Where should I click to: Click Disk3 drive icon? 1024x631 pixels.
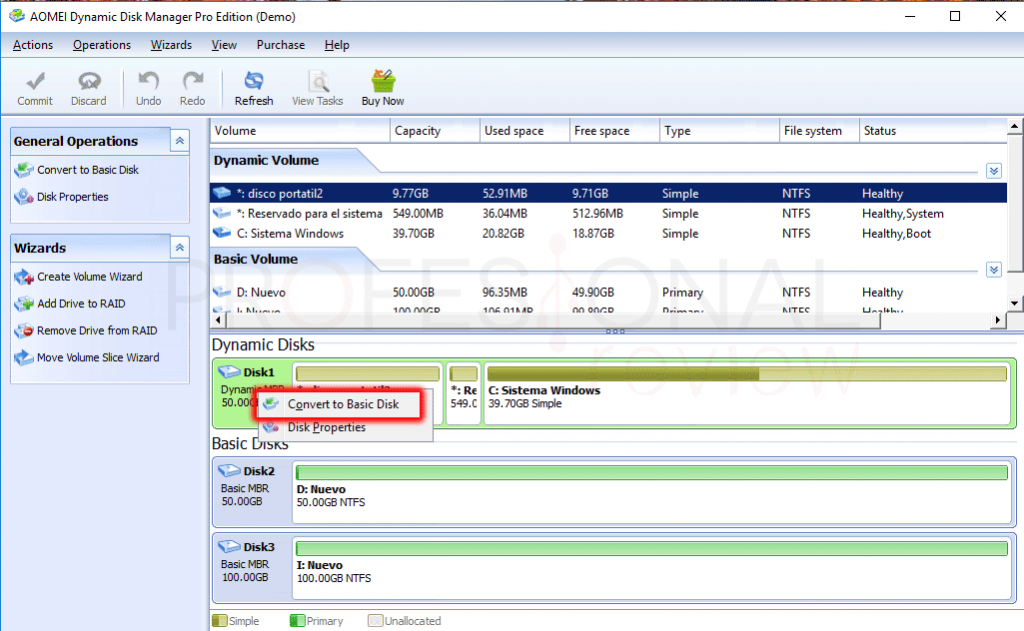(x=229, y=546)
